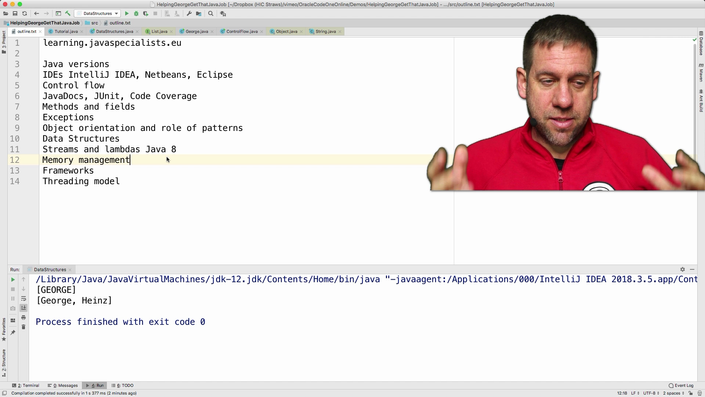Open settings via the wrench icon

[x=189, y=13]
